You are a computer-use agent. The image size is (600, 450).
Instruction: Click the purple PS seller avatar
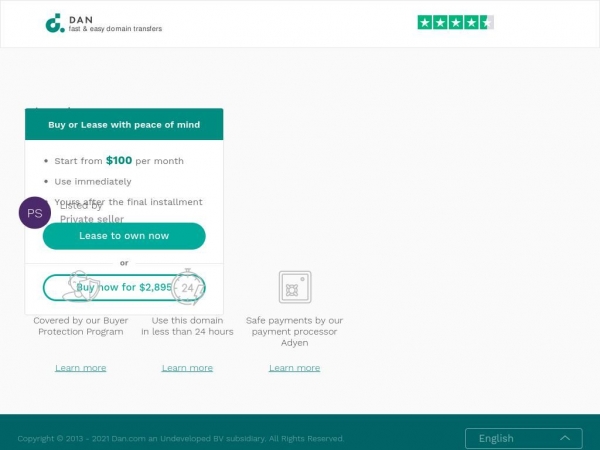[x=35, y=213]
